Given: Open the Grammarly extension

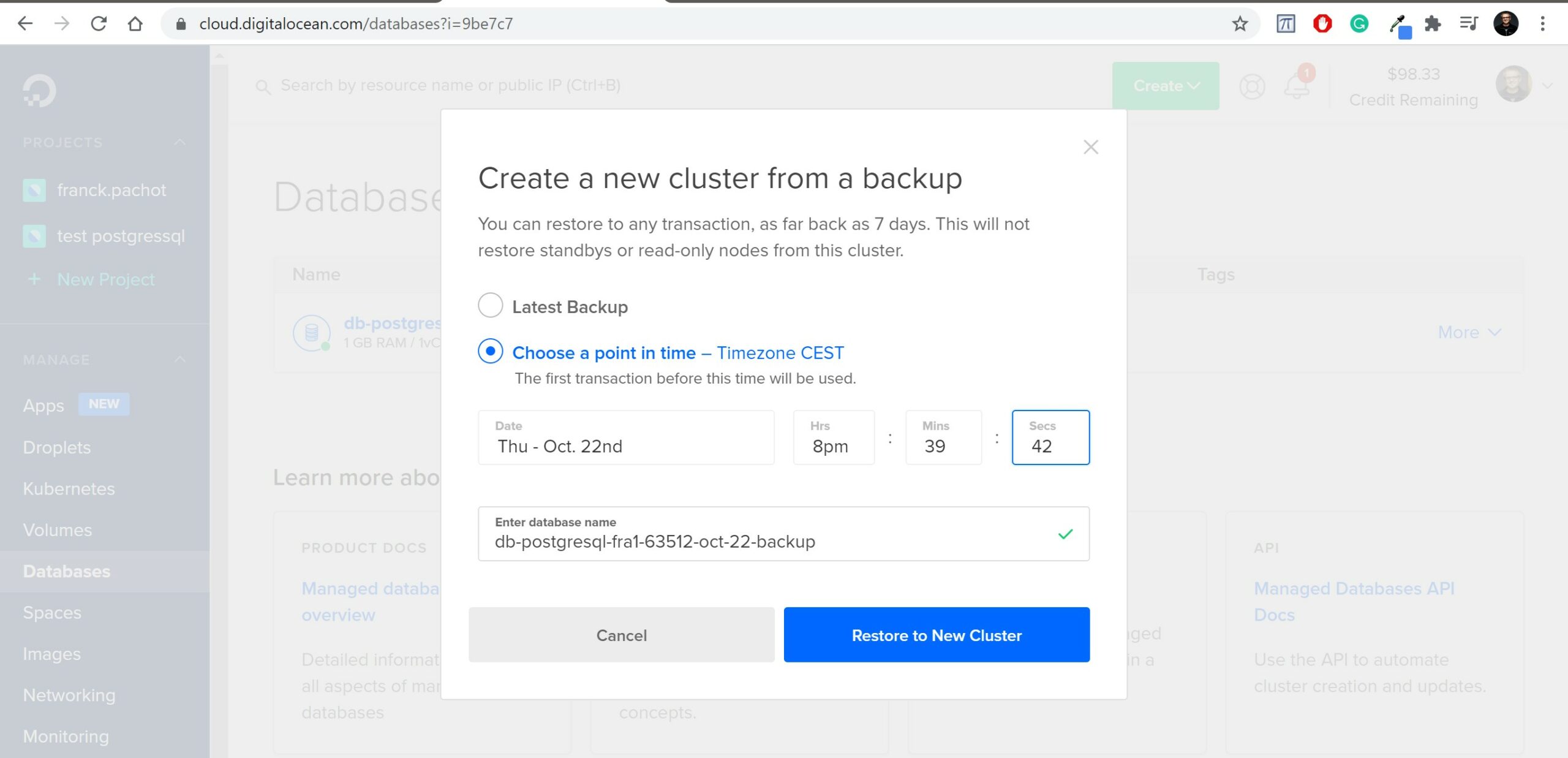Looking at the screenshot, I should [1359, 24].
